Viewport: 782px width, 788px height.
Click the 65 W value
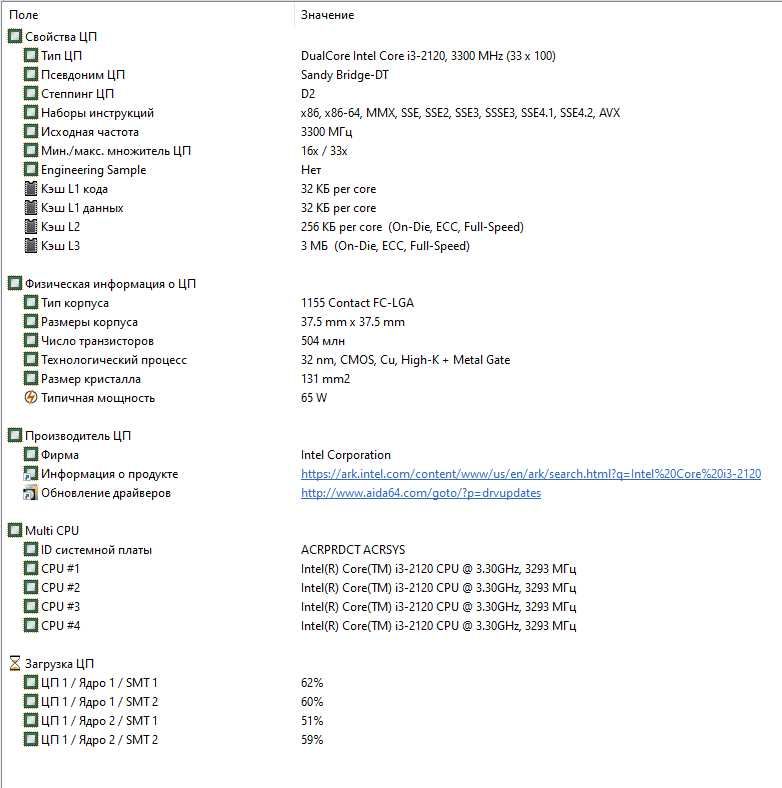(314, 398)
